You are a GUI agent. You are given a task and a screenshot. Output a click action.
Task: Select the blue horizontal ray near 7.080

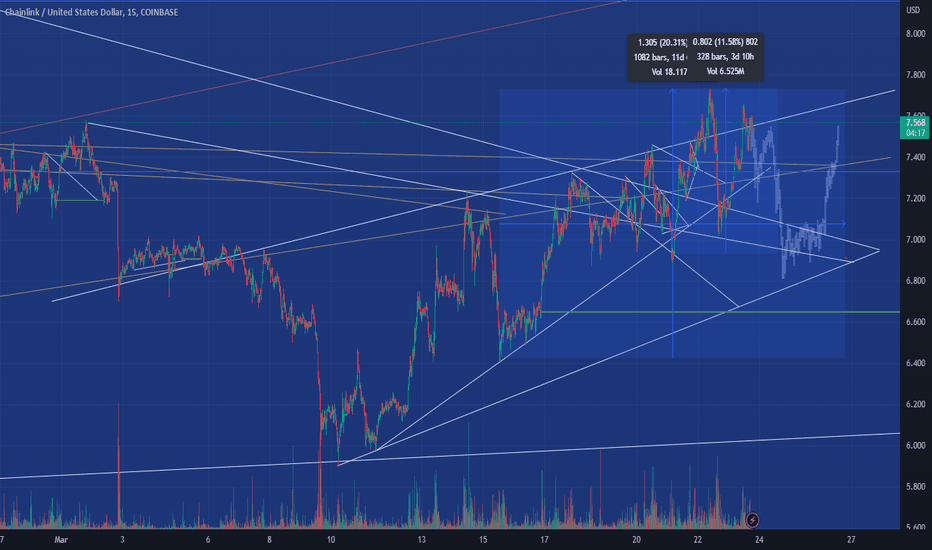pos(672,224)
